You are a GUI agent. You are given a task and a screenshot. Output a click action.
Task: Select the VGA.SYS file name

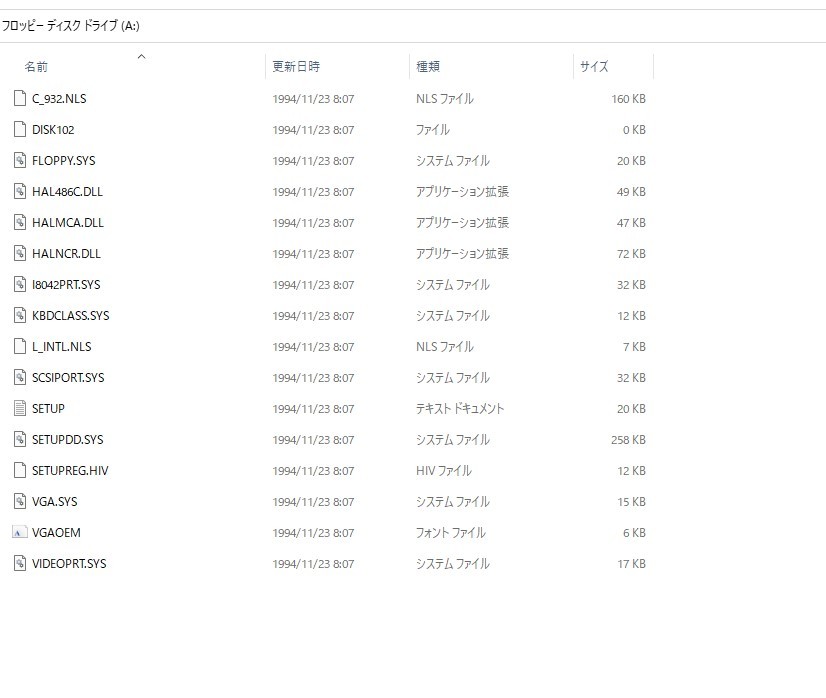(x=55, y=502)
